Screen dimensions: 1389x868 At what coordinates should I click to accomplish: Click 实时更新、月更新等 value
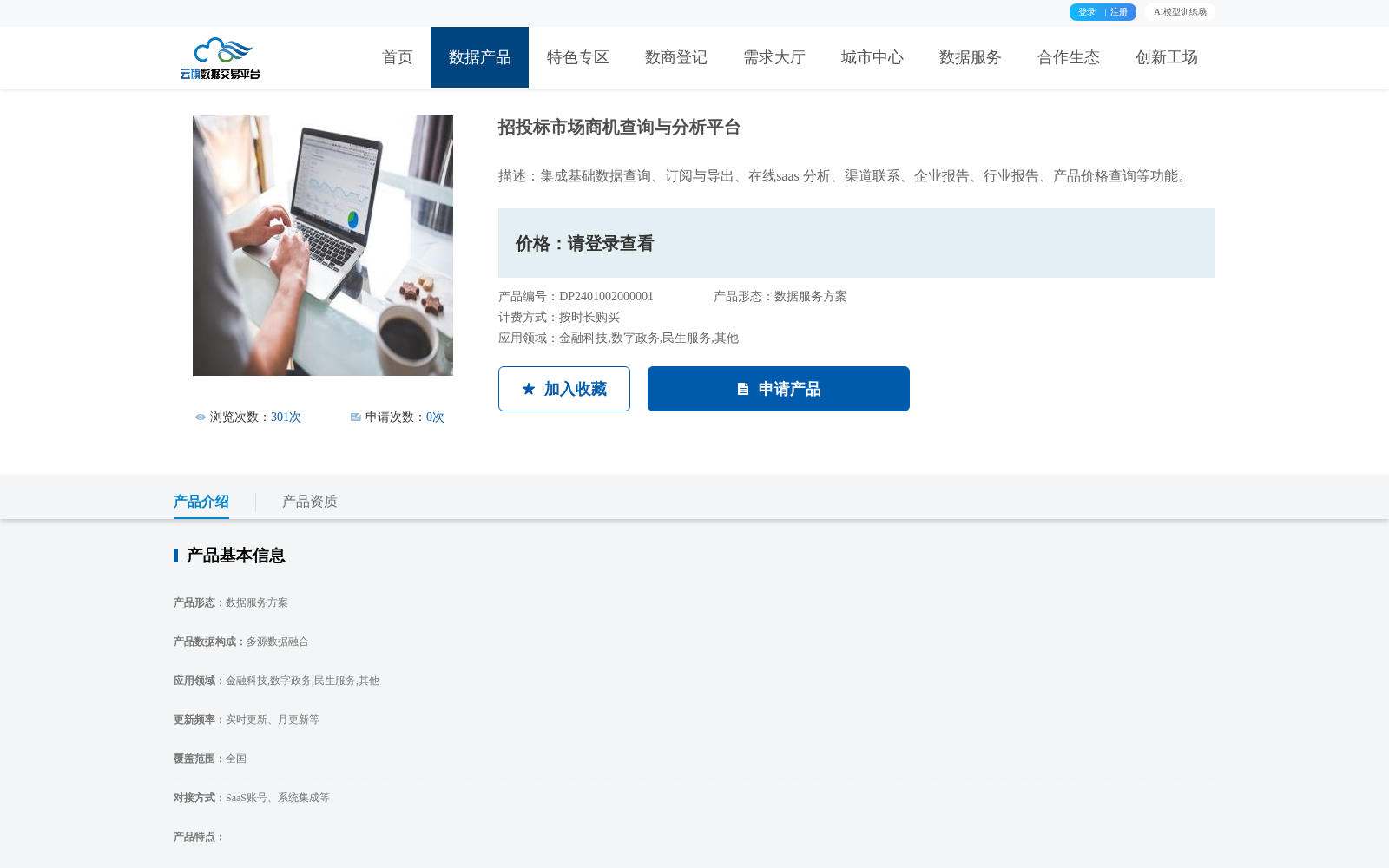273,720
